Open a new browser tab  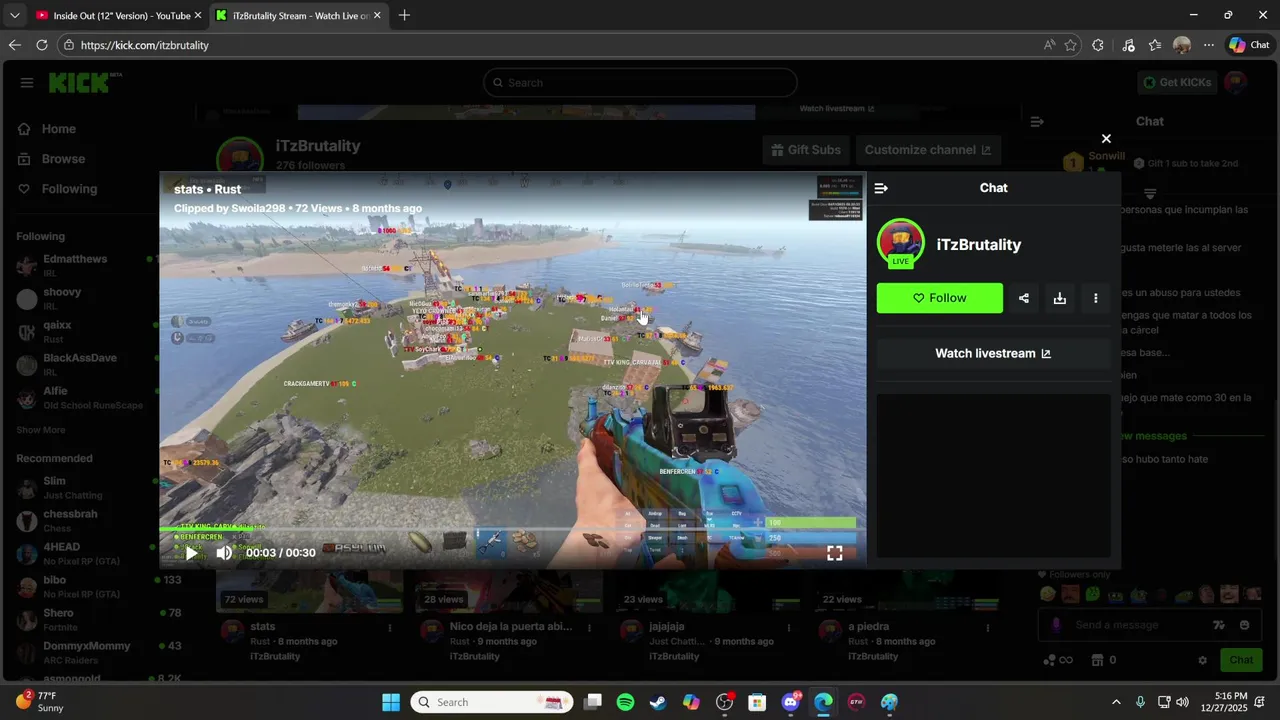tap(404, 16)
